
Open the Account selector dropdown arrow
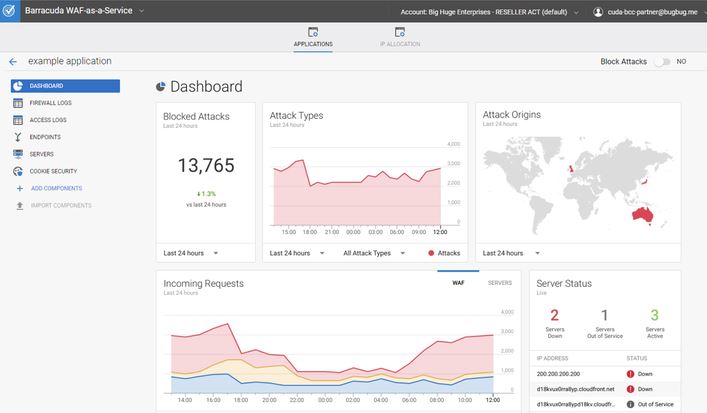tap(576, 13)
